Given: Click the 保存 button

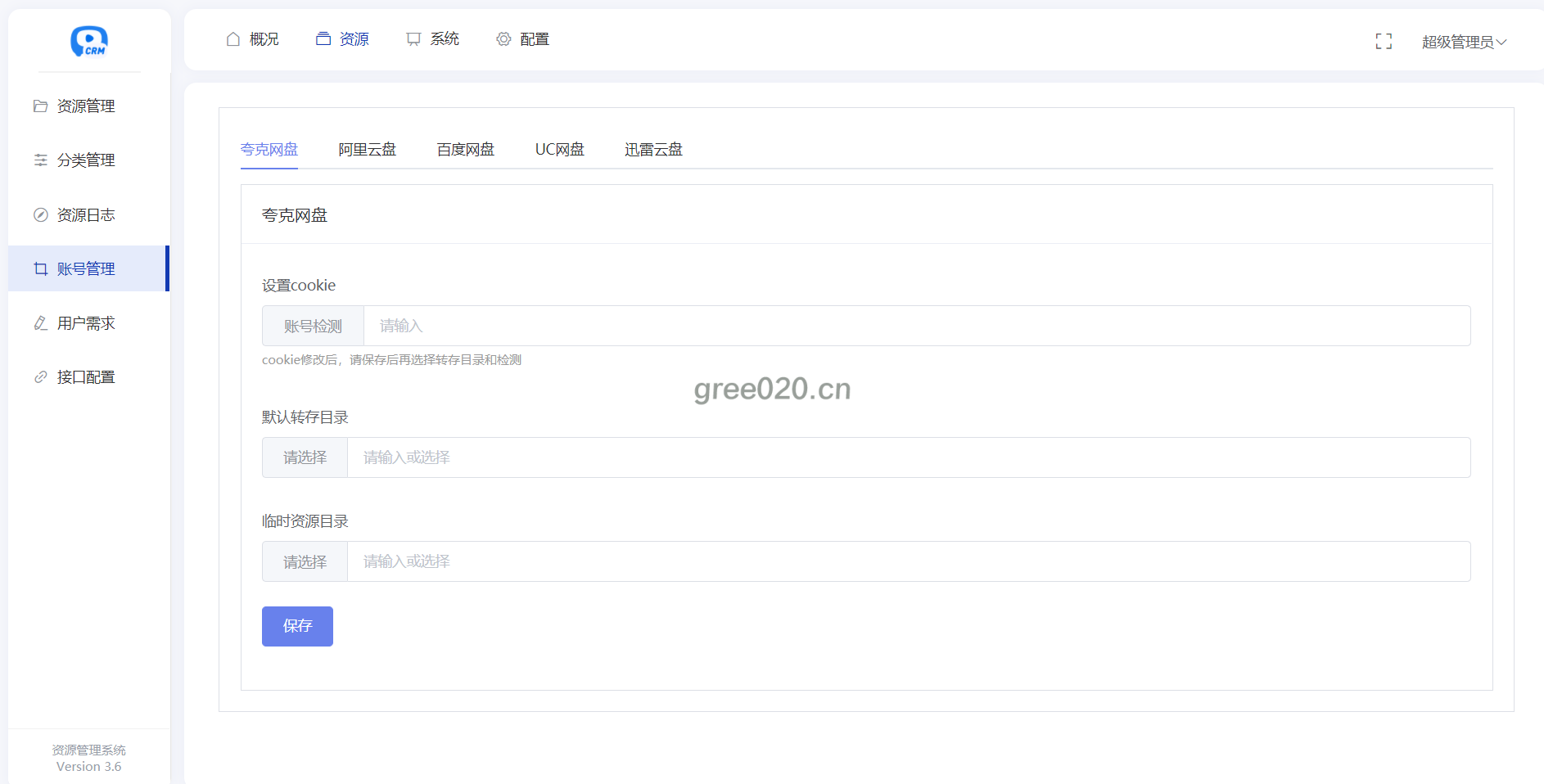Looking at the screenshot, I should 297,626.
